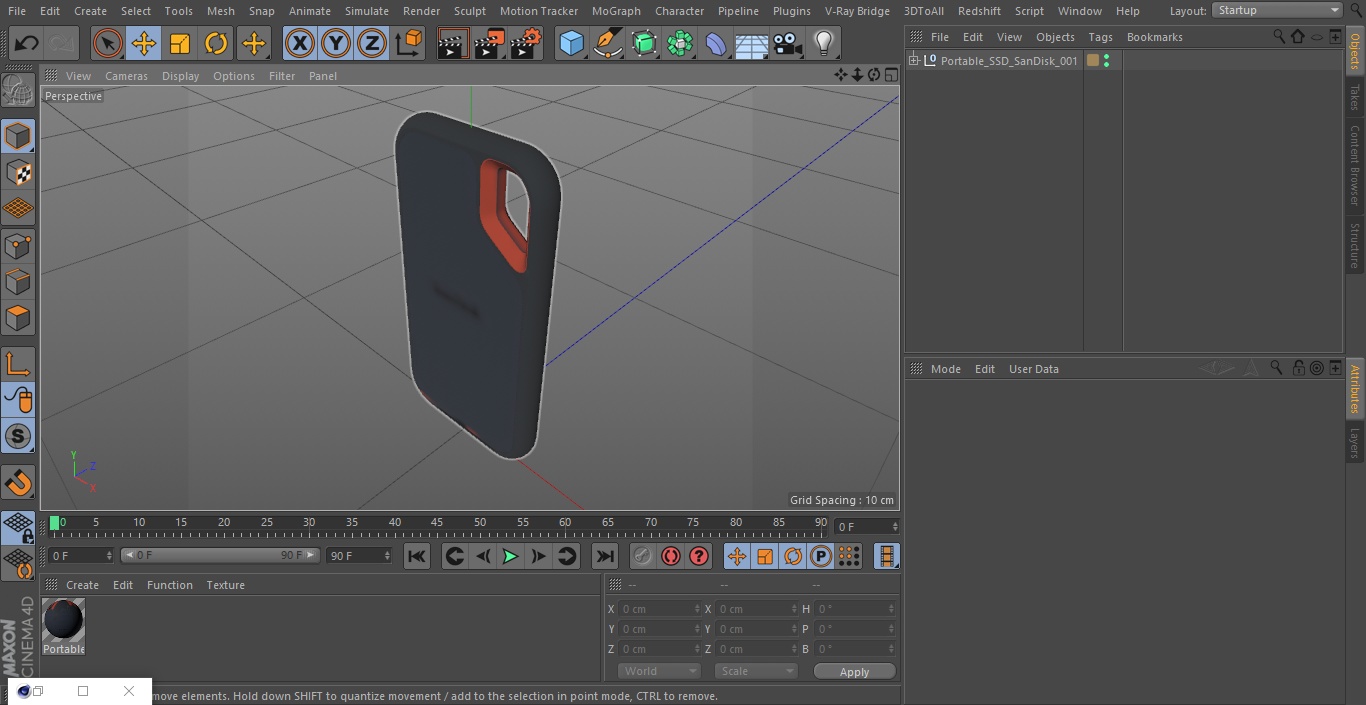Expand the Portable_SSD_SanDisk_001 object tree
This screenshot has height=705, width=1366.
[x=914, y=61]
